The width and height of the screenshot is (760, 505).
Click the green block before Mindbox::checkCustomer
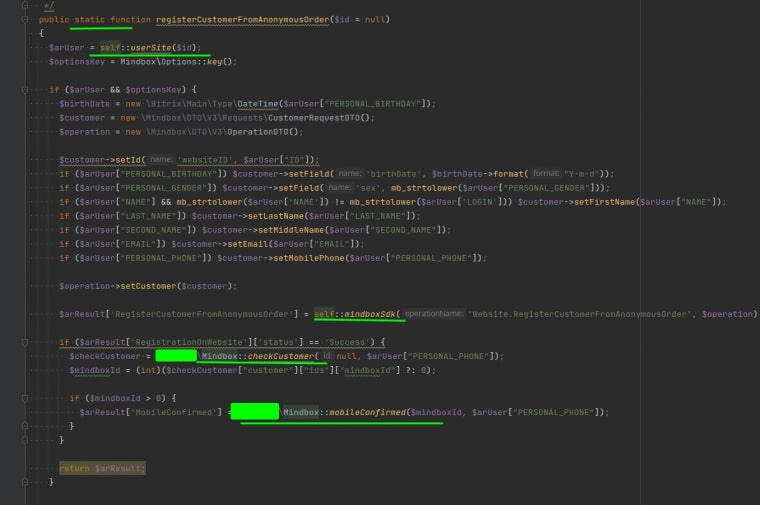point(176,356)
